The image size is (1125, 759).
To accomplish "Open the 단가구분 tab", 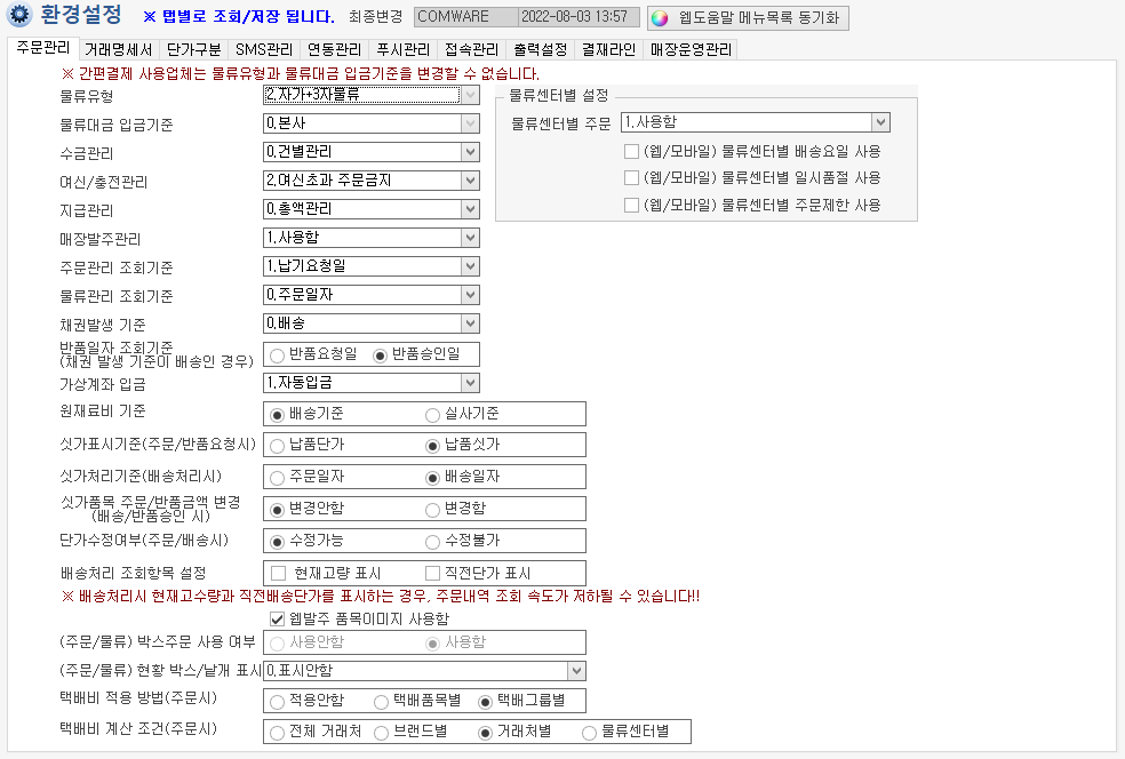I will tap(194, 50).
